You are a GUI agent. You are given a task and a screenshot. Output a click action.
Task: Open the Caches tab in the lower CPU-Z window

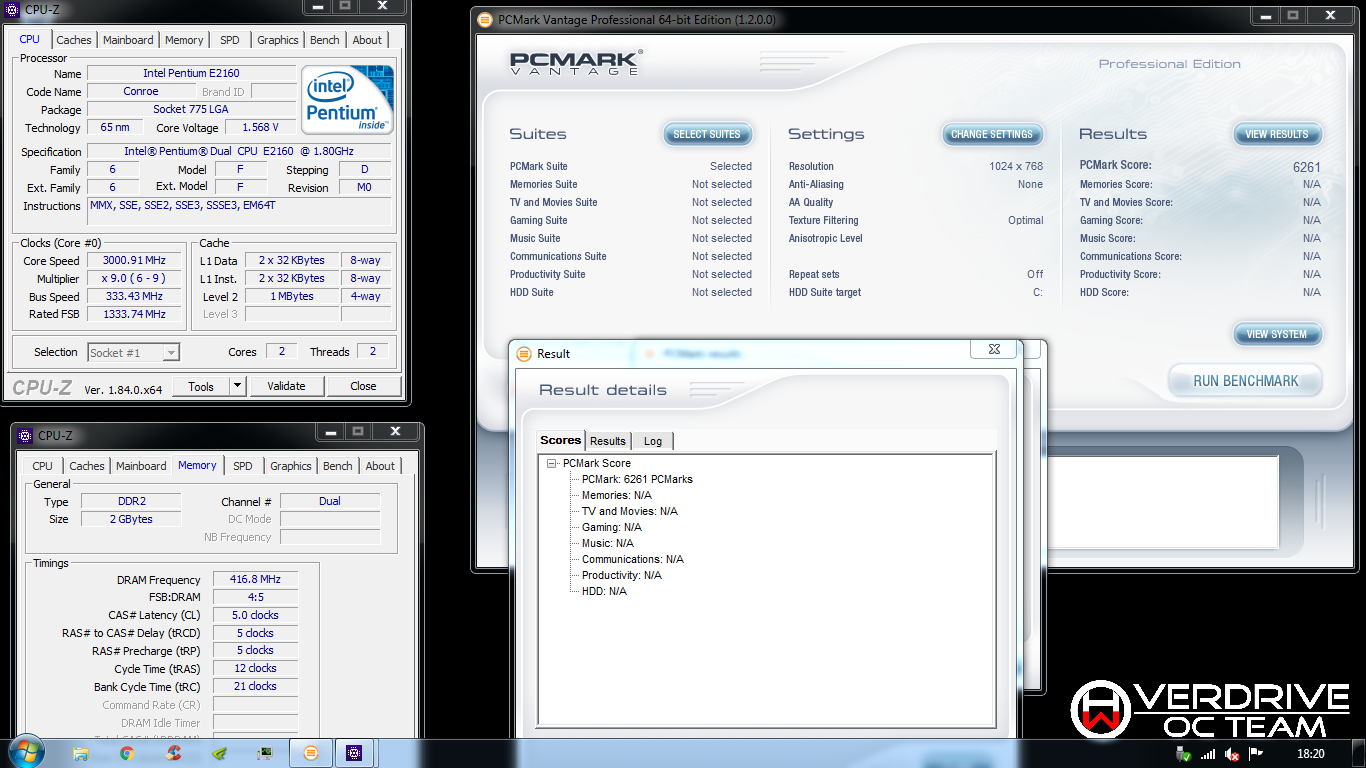87,466
